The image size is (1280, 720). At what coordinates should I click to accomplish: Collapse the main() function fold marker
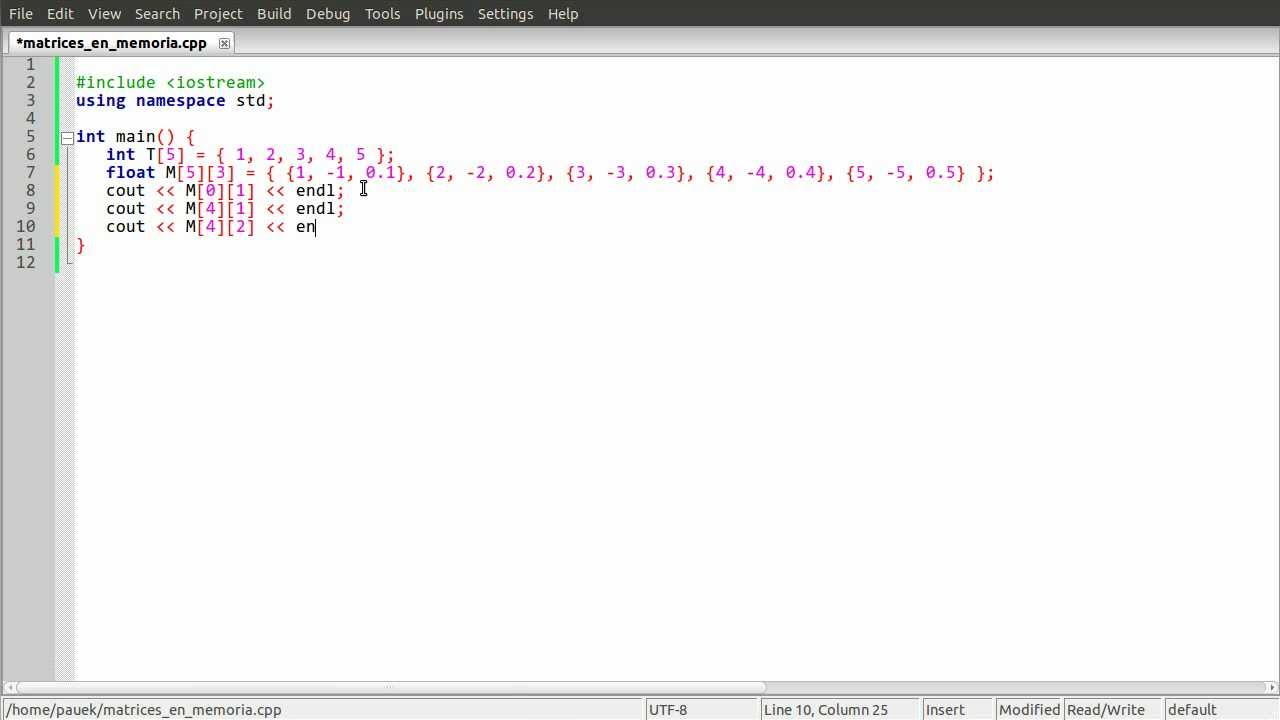67,137
